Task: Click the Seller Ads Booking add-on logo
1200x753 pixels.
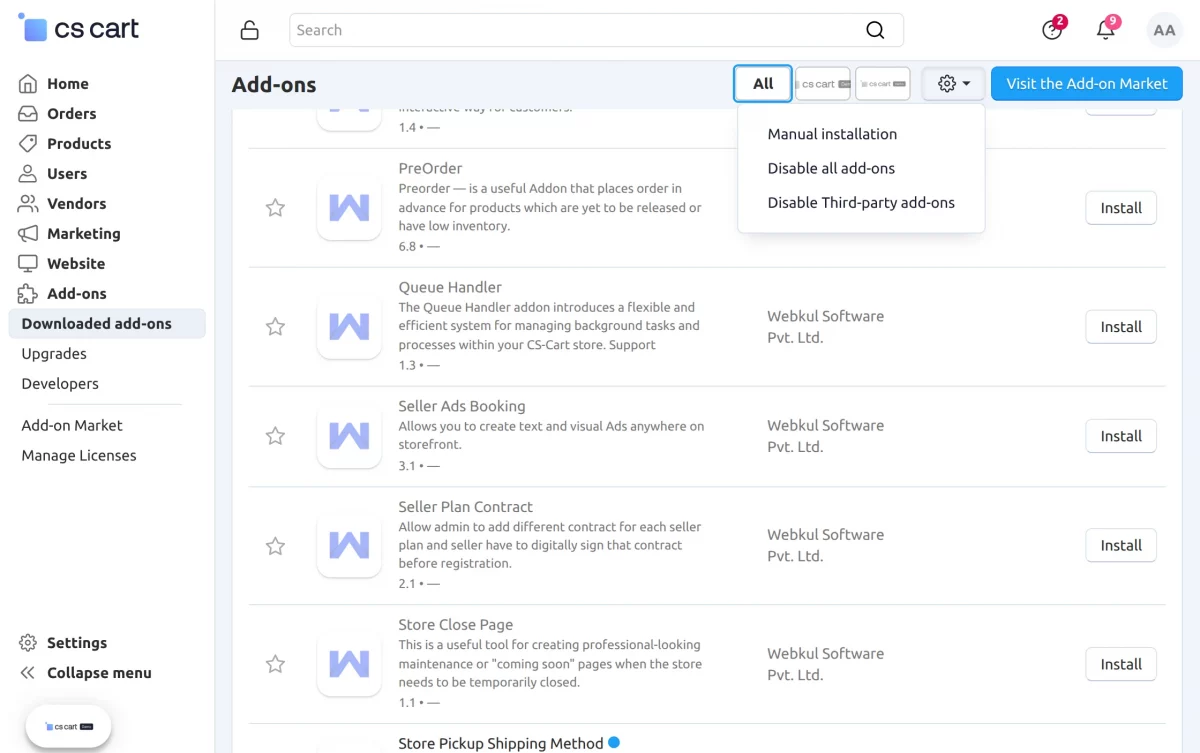Action: coord(349,436)
